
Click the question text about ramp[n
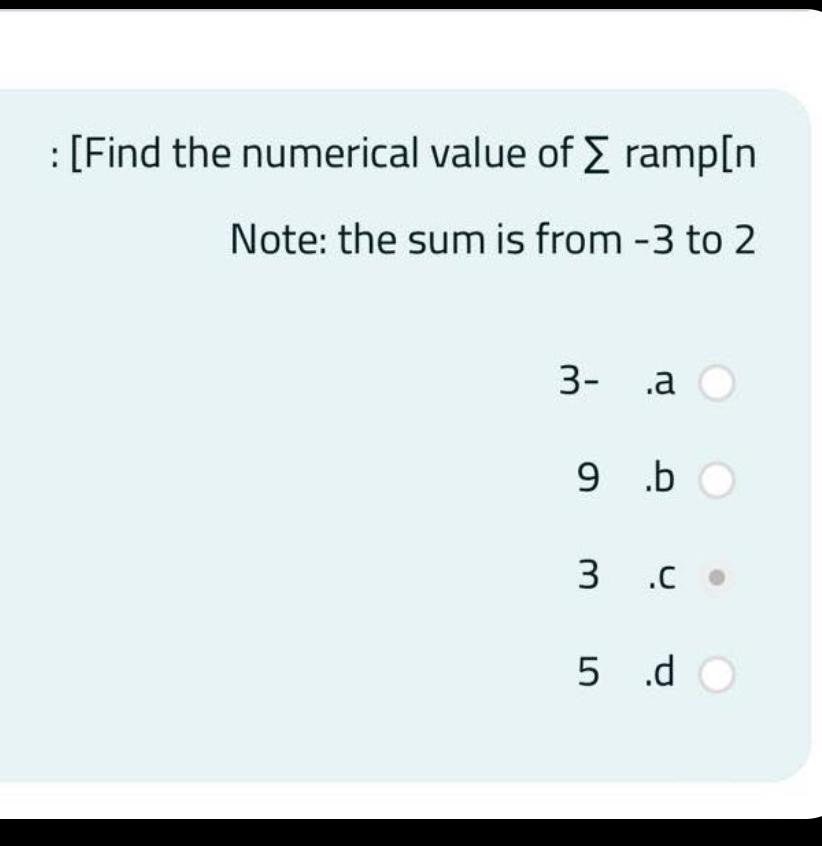(400, 153)
